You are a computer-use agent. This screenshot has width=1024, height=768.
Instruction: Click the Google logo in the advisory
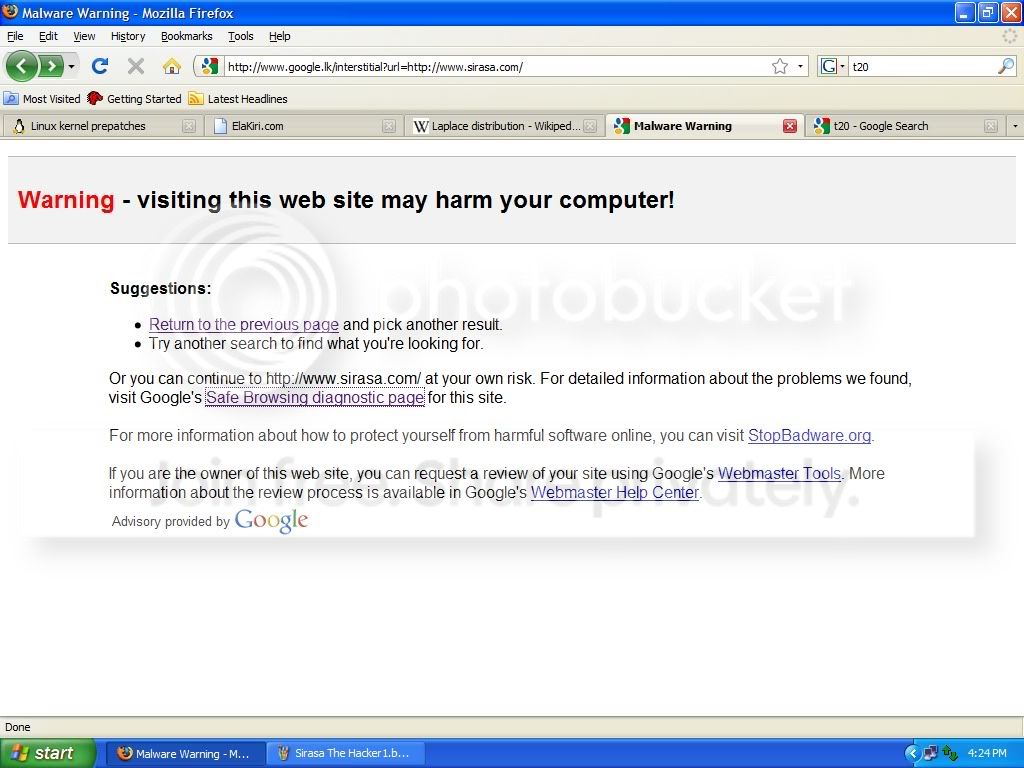pyautogui.click(x=271, y=520)
